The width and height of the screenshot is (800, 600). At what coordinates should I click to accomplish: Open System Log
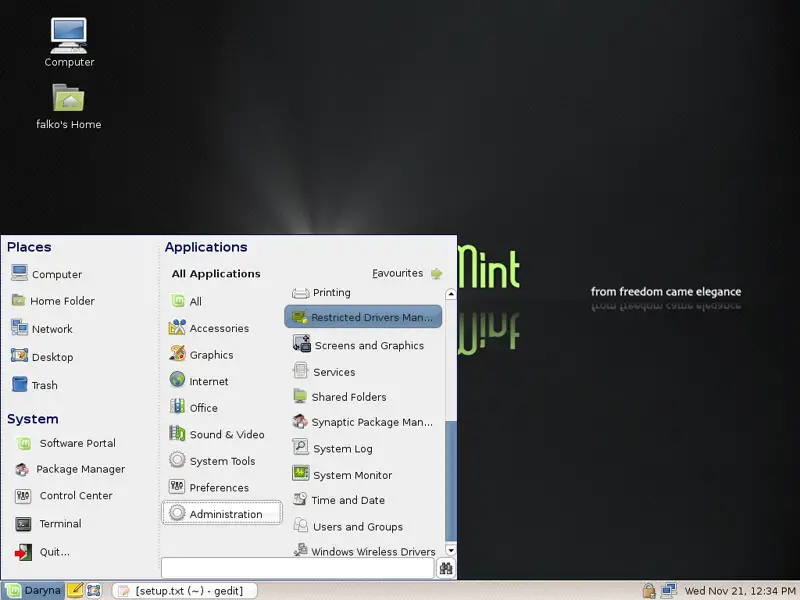click(x=332, y=448)
